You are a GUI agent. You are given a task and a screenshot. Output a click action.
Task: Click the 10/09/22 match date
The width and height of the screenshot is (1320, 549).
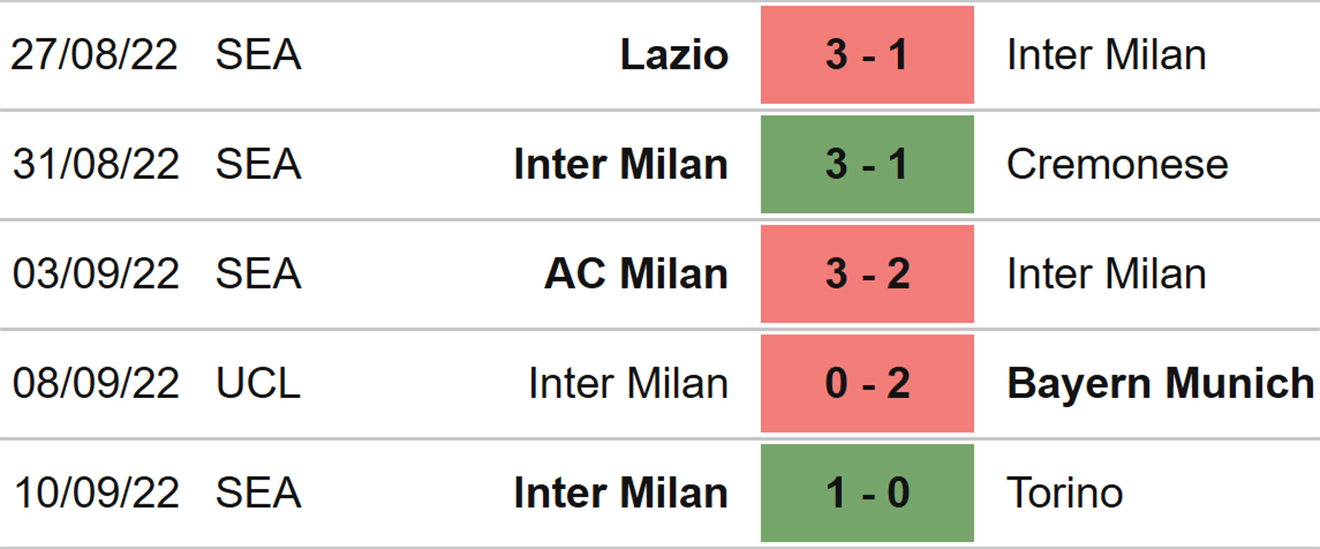click(95, 494)
